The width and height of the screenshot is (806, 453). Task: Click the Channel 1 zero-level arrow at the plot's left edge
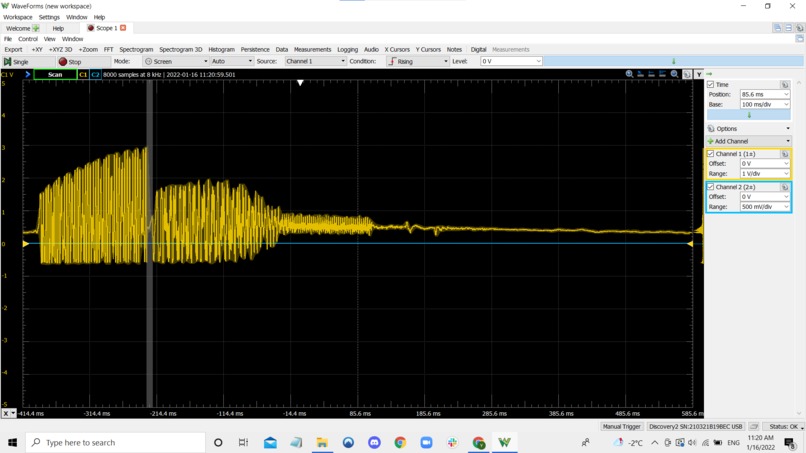tap(26, 244)
